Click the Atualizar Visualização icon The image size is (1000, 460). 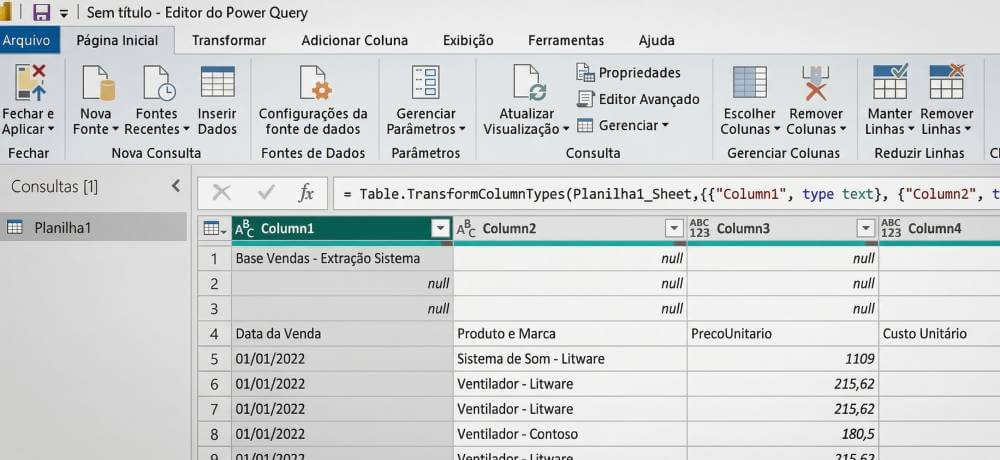pos(529,82)
